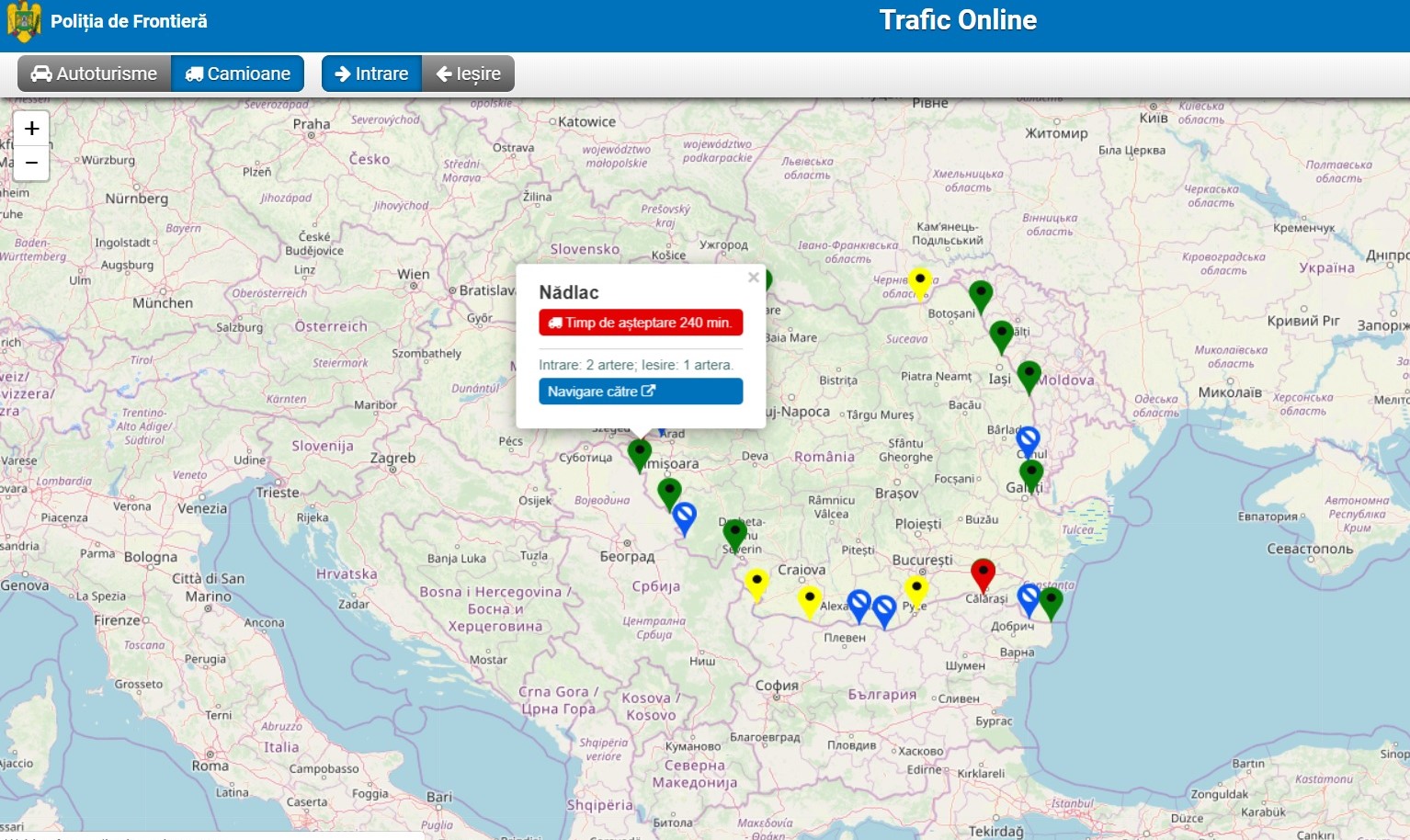The image size is (1410, 840).
Task: Close the Nădlac popup
Action: (753, 278)
